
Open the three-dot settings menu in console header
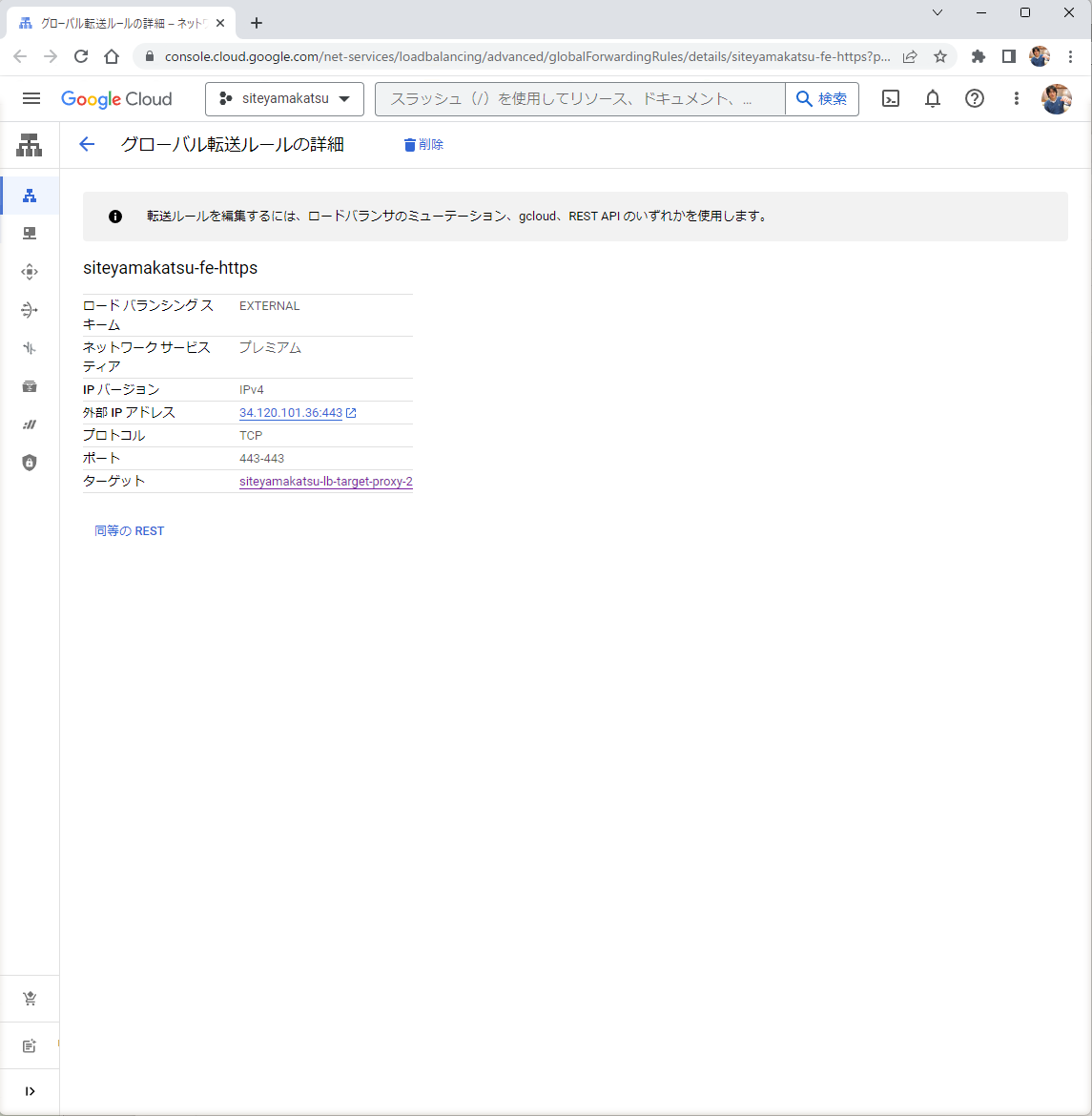point(1016,98)
